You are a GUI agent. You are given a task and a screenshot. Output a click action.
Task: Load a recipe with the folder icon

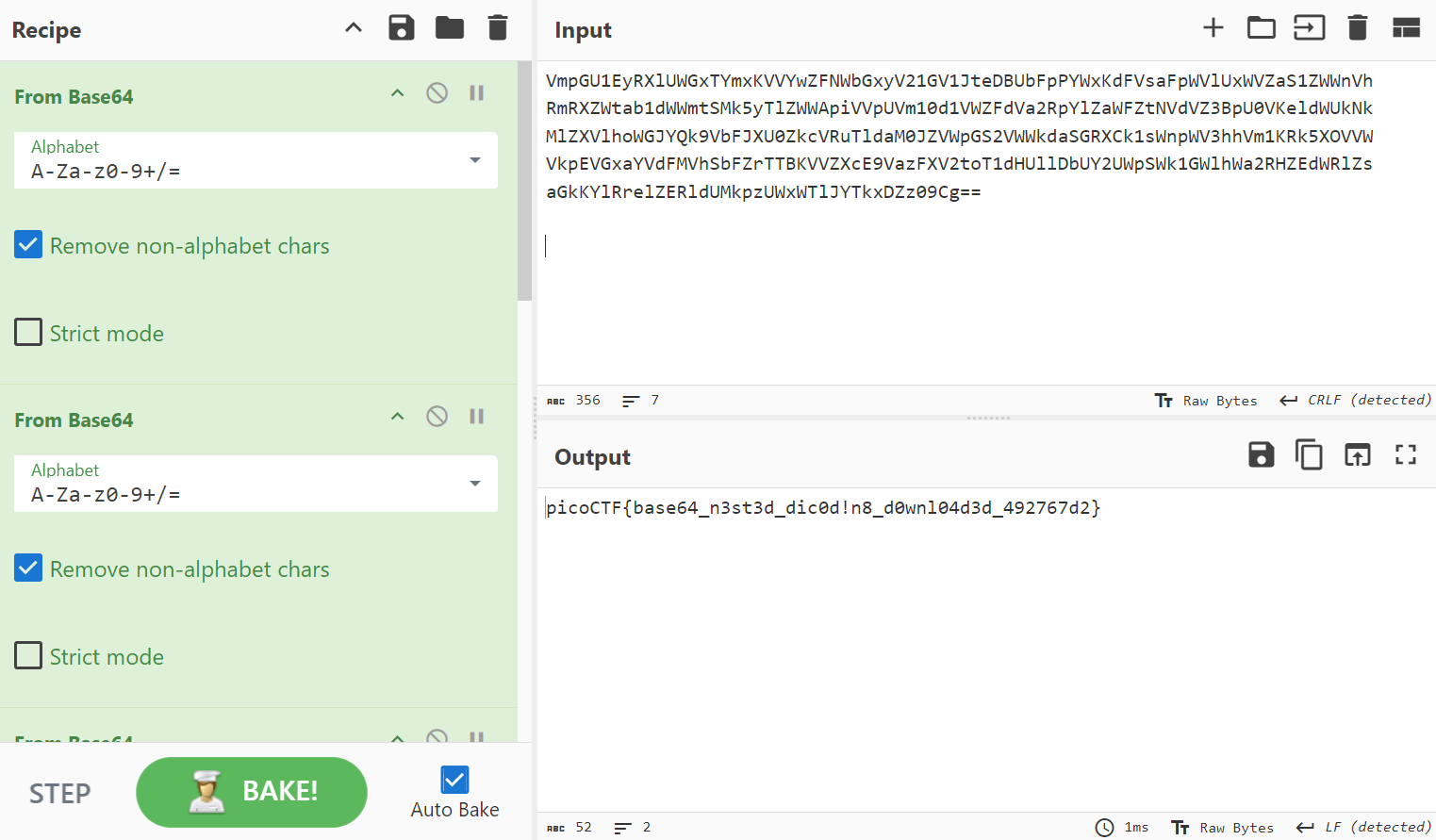click(x=450, y=28)
